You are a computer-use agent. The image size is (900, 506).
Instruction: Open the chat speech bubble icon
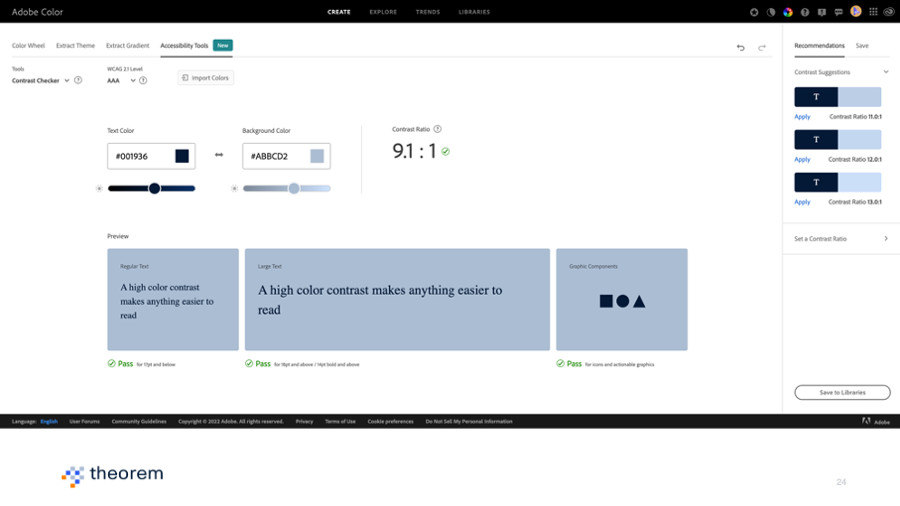click(839, 12)
